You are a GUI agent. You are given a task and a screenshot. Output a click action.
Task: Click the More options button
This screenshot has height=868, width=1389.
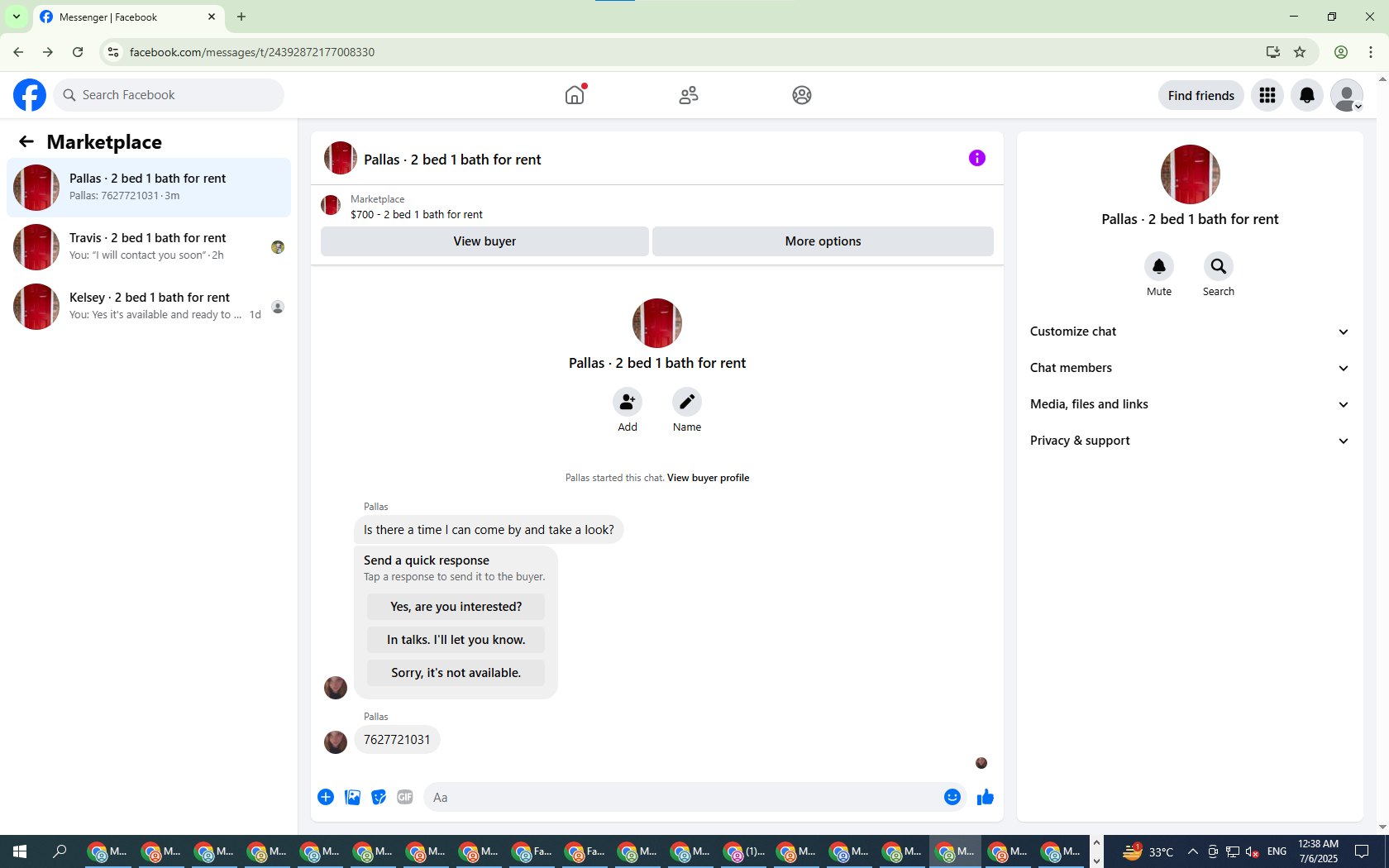pos(823,241)
